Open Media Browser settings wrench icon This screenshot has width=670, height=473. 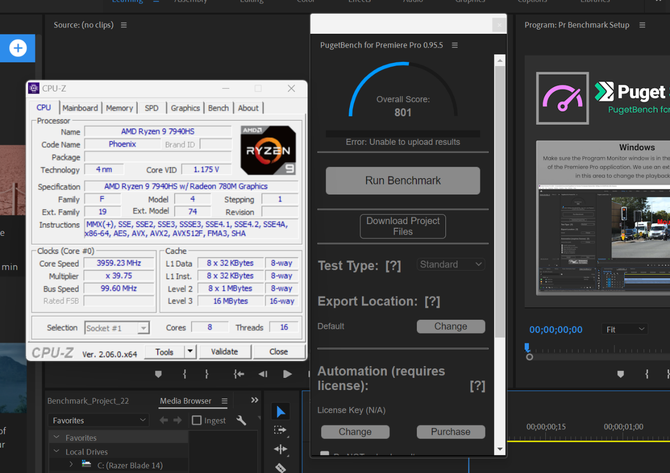[x=241, y=420]
